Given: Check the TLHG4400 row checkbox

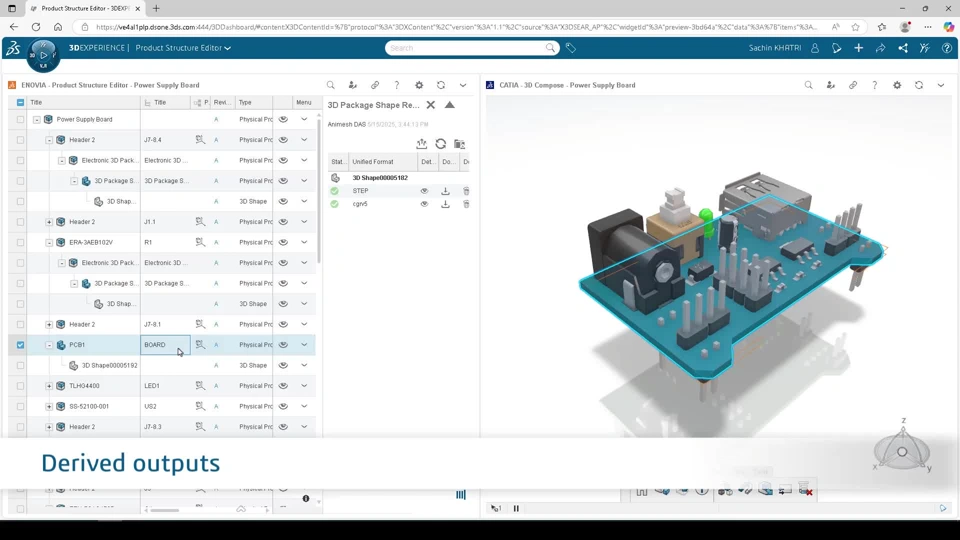Looking at the screenshot, I should tap(20, 386).
